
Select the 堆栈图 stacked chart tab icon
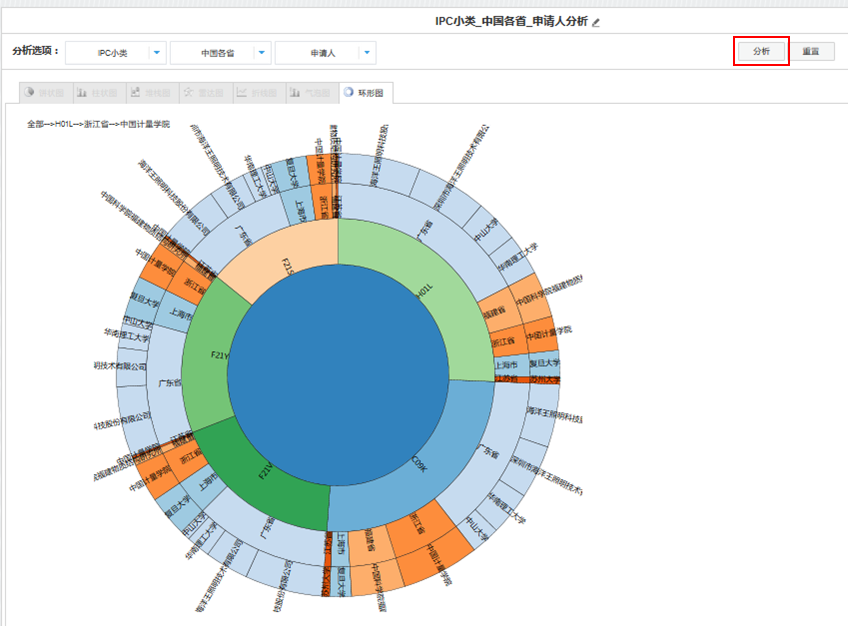click(136, 93)
